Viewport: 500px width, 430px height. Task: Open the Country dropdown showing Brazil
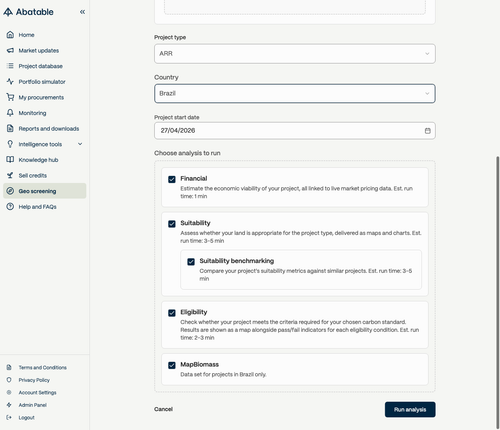click(x=295, y=93)
